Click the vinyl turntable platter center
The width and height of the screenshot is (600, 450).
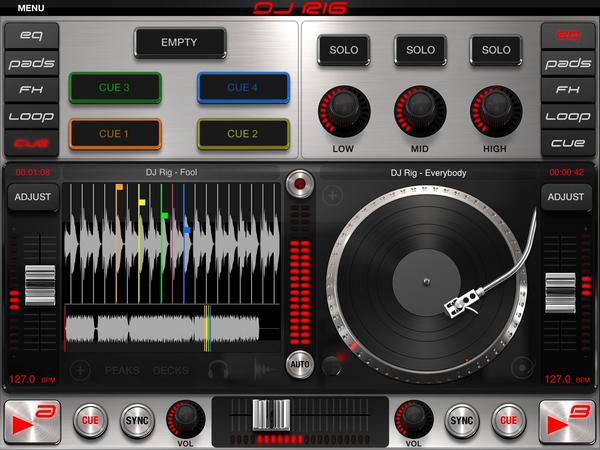pos(427,282)
